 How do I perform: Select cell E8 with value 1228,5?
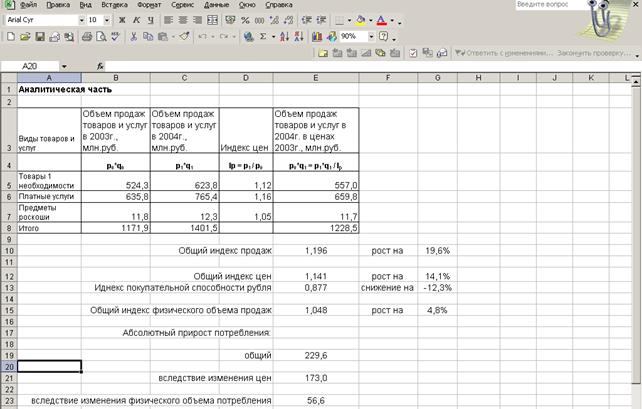[316, 228]
